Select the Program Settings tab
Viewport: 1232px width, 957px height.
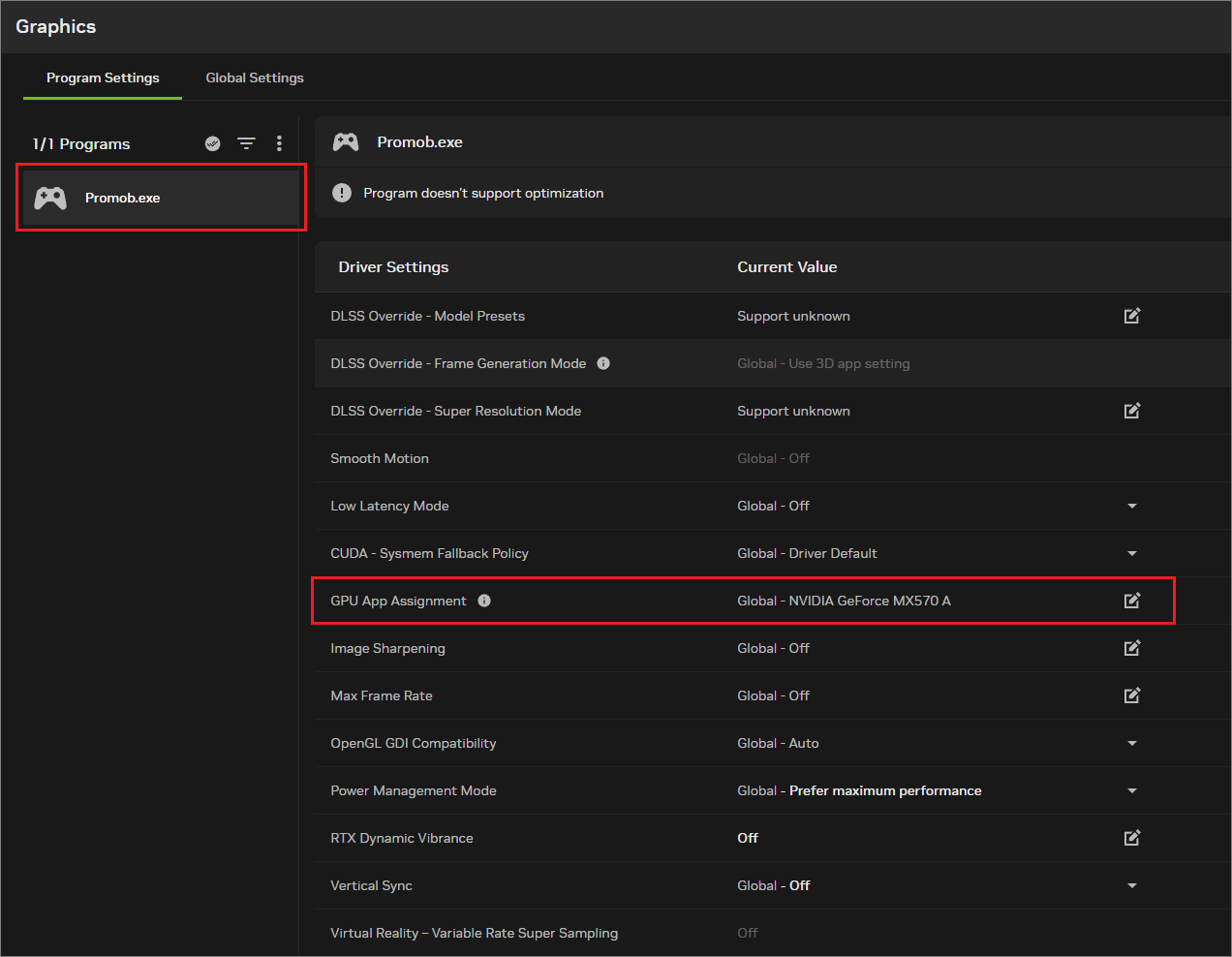click(103, 77)
